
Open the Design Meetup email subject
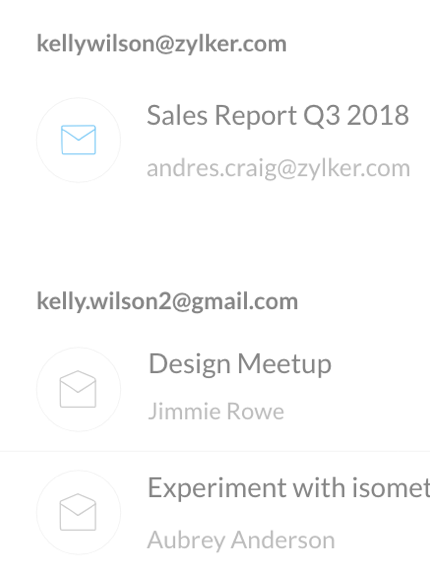240,365
